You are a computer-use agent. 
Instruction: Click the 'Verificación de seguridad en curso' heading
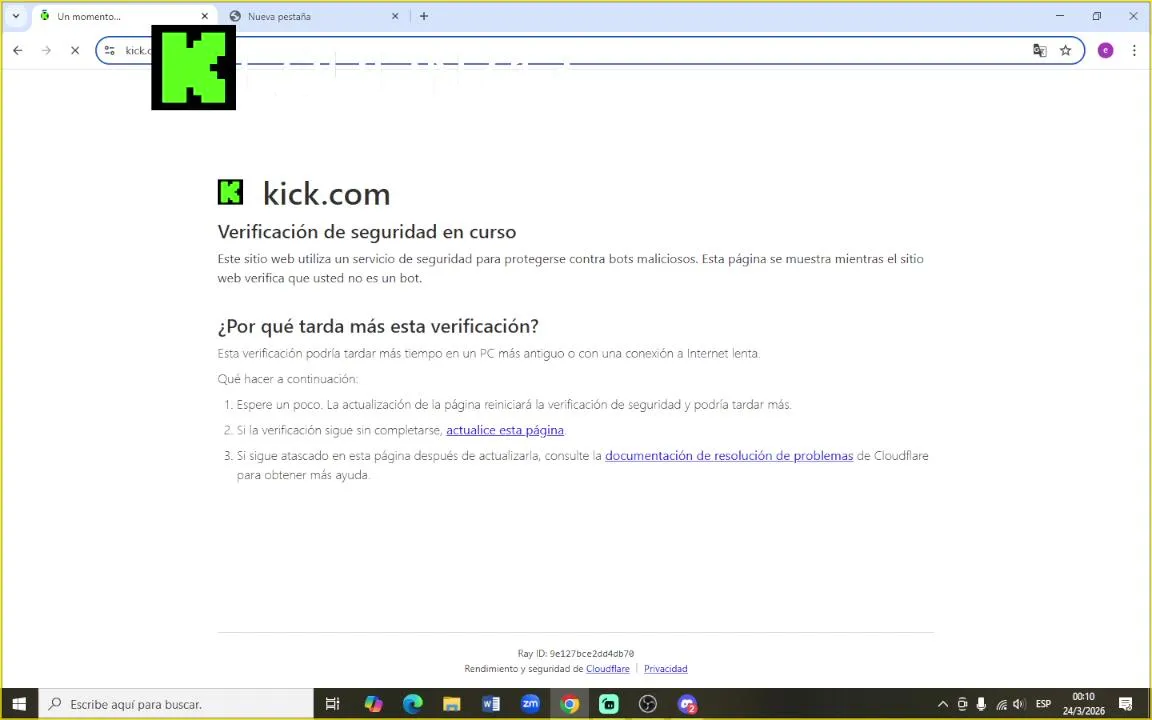point(367,231)
